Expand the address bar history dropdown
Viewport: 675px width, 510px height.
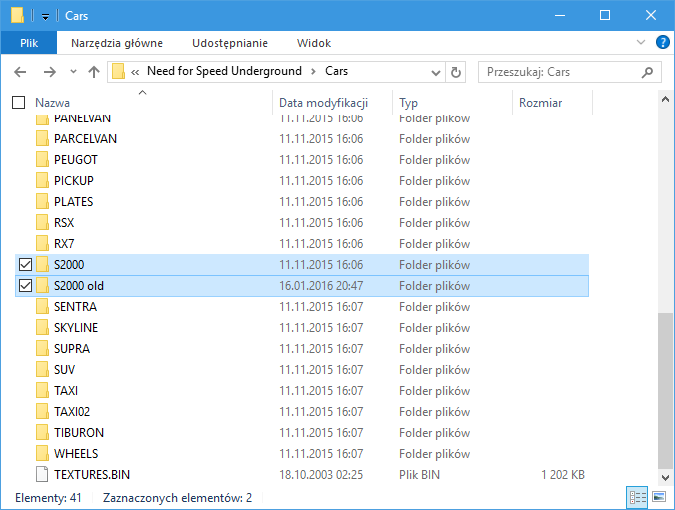[435, 72]
